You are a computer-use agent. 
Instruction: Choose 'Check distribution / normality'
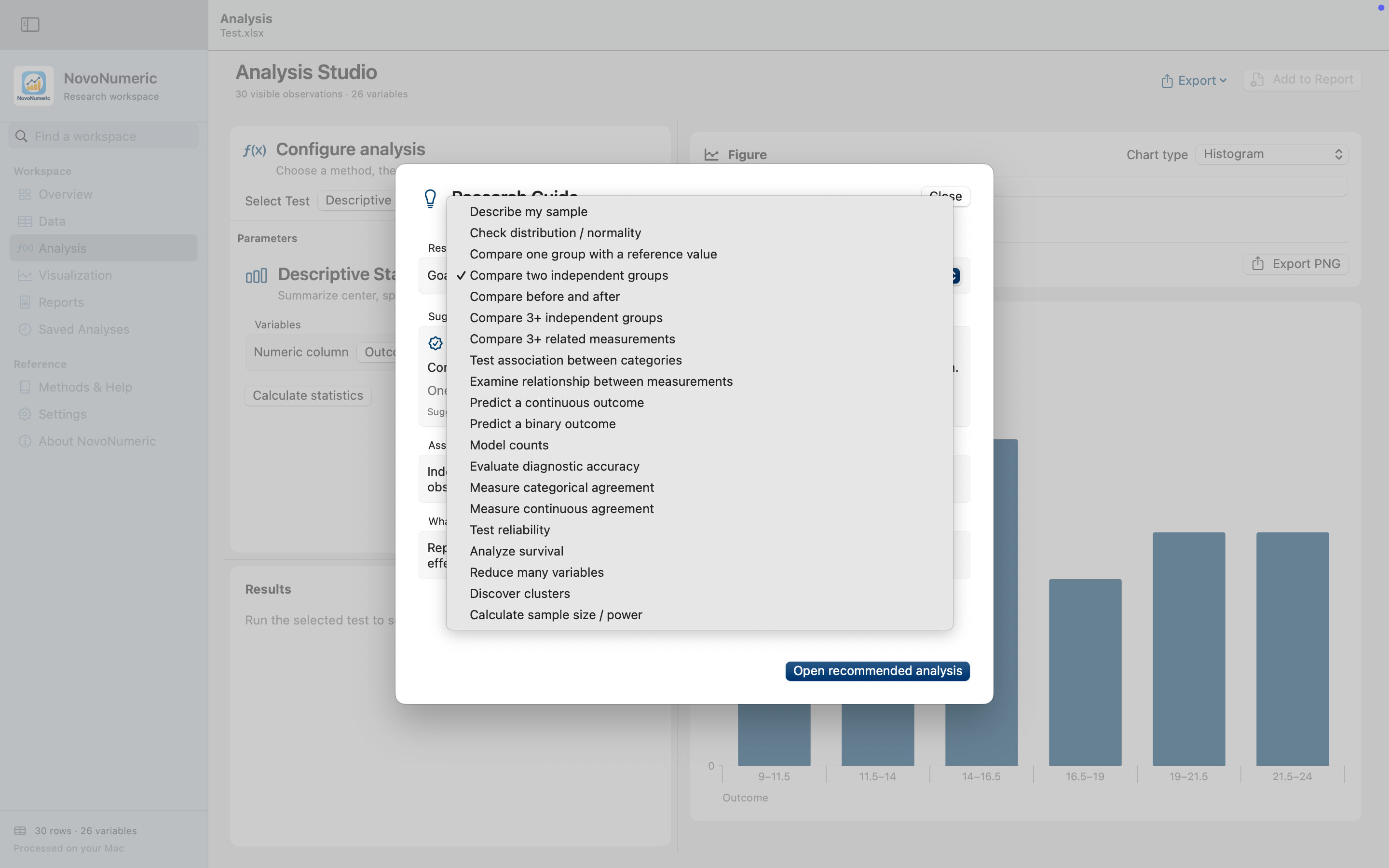699,232
